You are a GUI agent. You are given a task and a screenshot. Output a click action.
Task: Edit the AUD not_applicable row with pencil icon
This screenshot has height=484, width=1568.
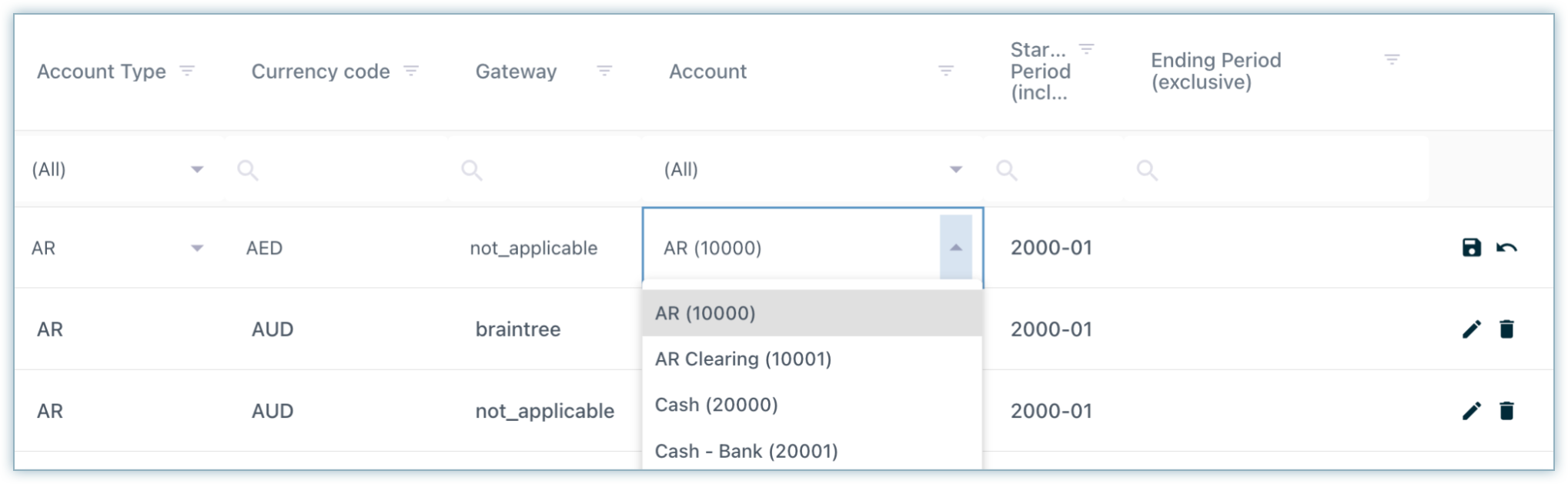coord(1471,411)
